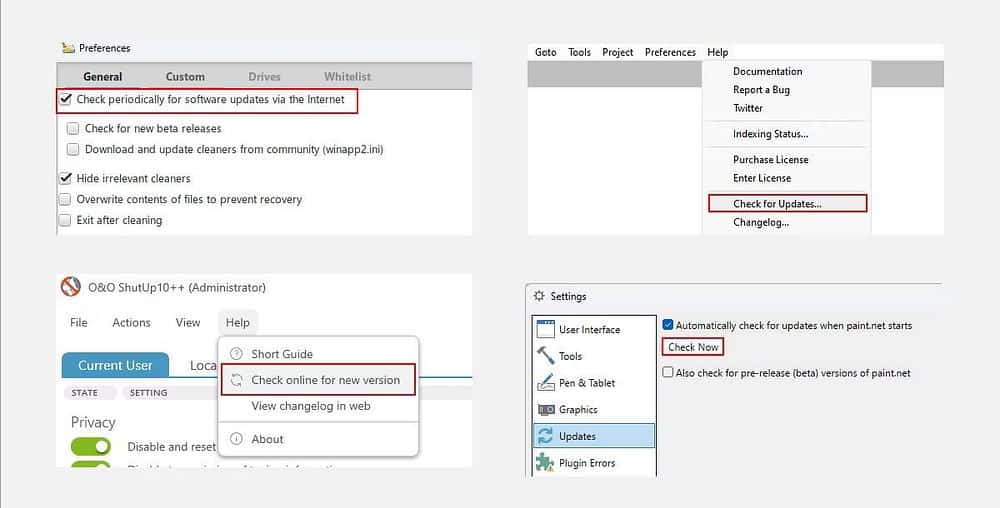Open the Drives preferences tab
Viewport: 1000px width, 508px height.
[264, 76]
